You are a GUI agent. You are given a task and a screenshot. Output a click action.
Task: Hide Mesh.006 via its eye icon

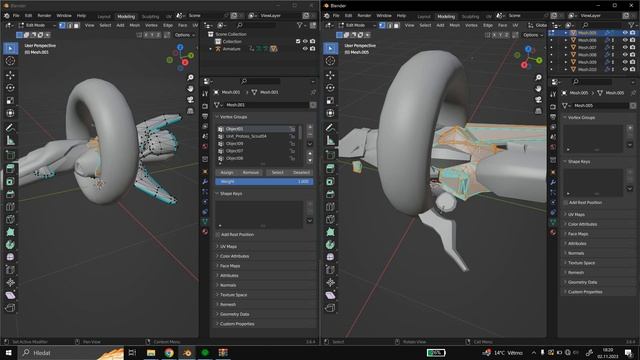pos(625,40)
